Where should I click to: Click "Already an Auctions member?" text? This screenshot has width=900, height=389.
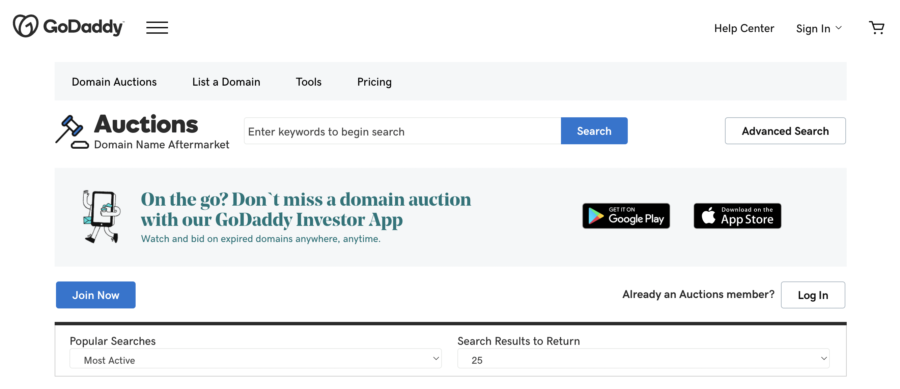click(699, 294)
